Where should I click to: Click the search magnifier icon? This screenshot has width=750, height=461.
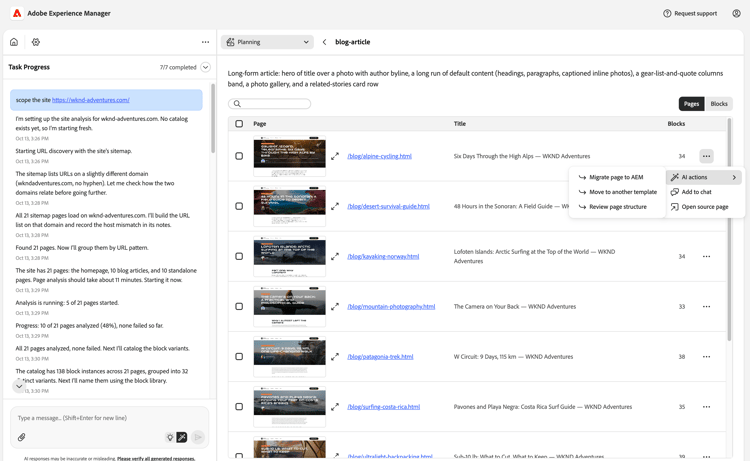(237, 104)
